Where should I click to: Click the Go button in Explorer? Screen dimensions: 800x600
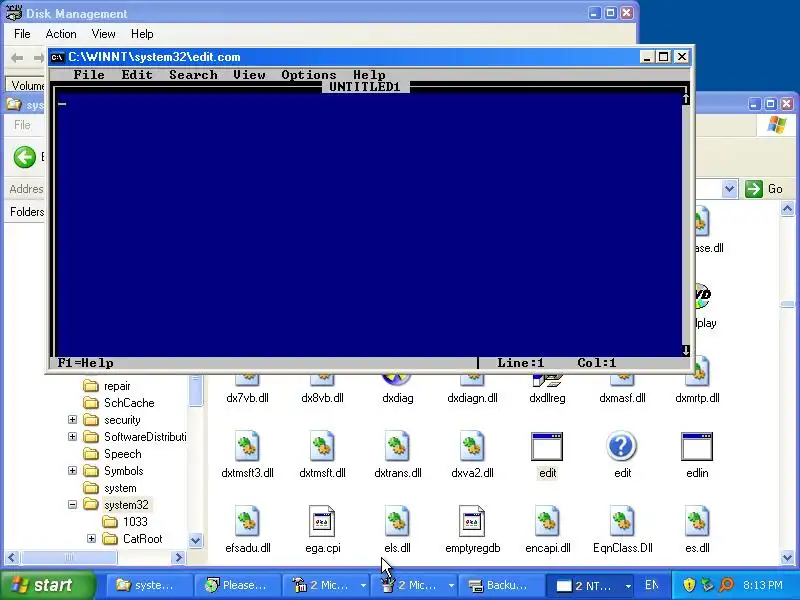point(764,189)
